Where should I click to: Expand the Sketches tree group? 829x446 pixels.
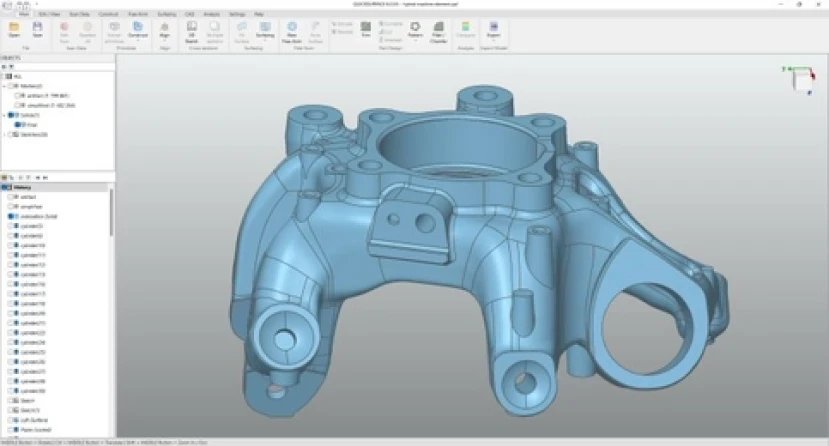point(5,135)
